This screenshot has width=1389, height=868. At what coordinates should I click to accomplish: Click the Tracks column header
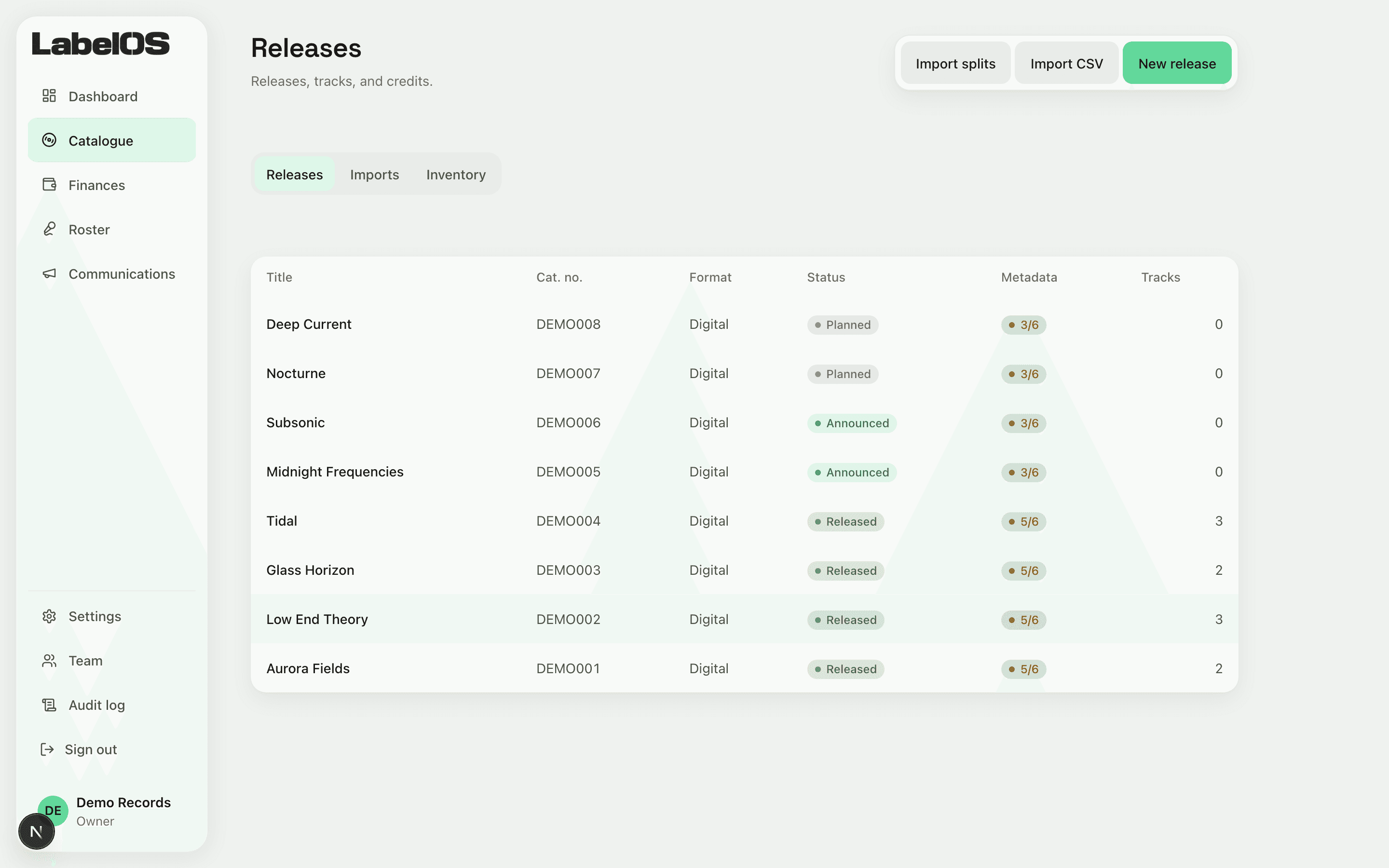click(1160, 277)
